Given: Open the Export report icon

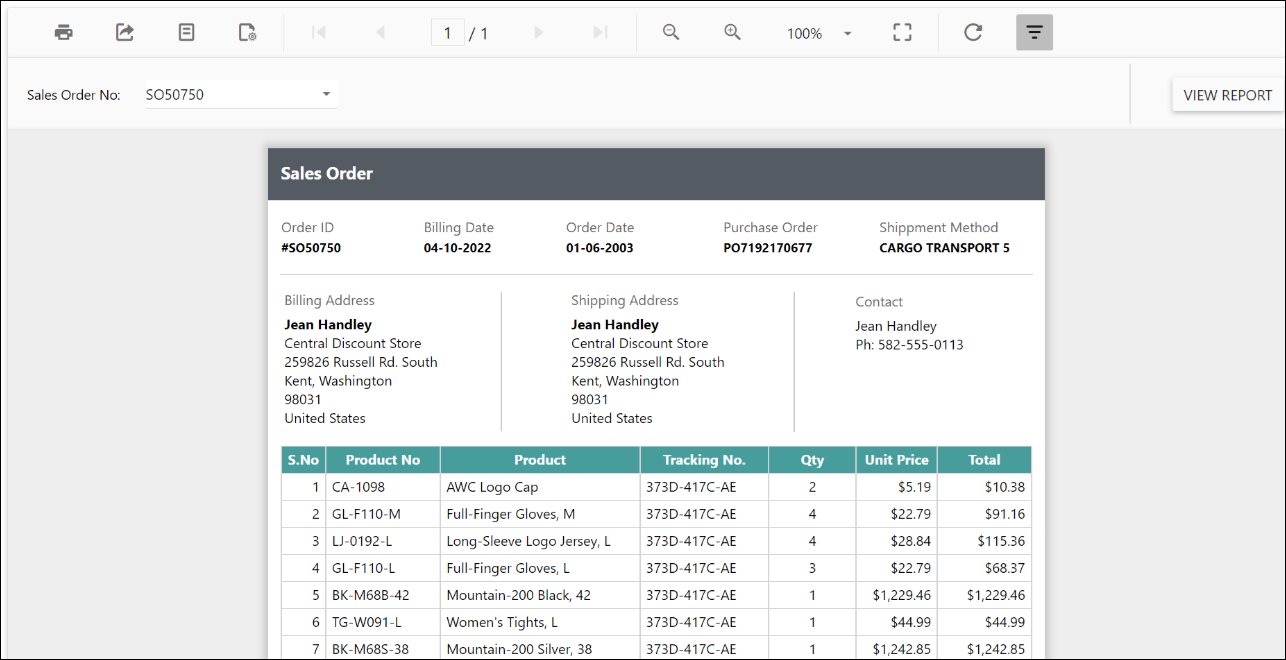Looking at the screenshot, I should [125, 32].
